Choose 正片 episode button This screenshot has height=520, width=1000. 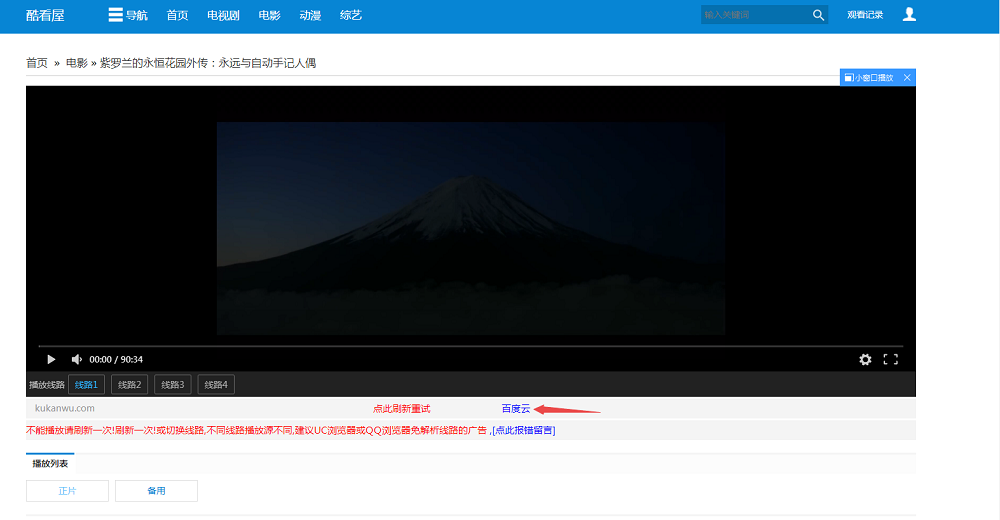(67, 491)
